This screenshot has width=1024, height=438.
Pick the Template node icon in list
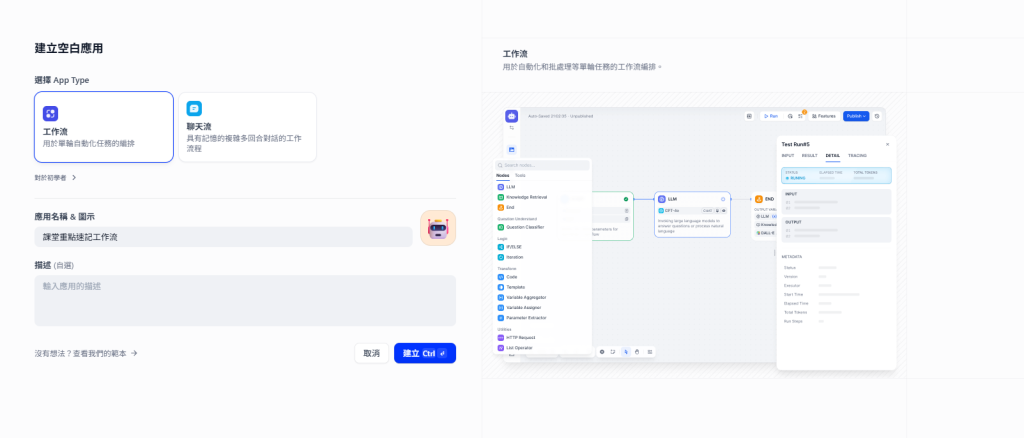[x=501, y=287]
